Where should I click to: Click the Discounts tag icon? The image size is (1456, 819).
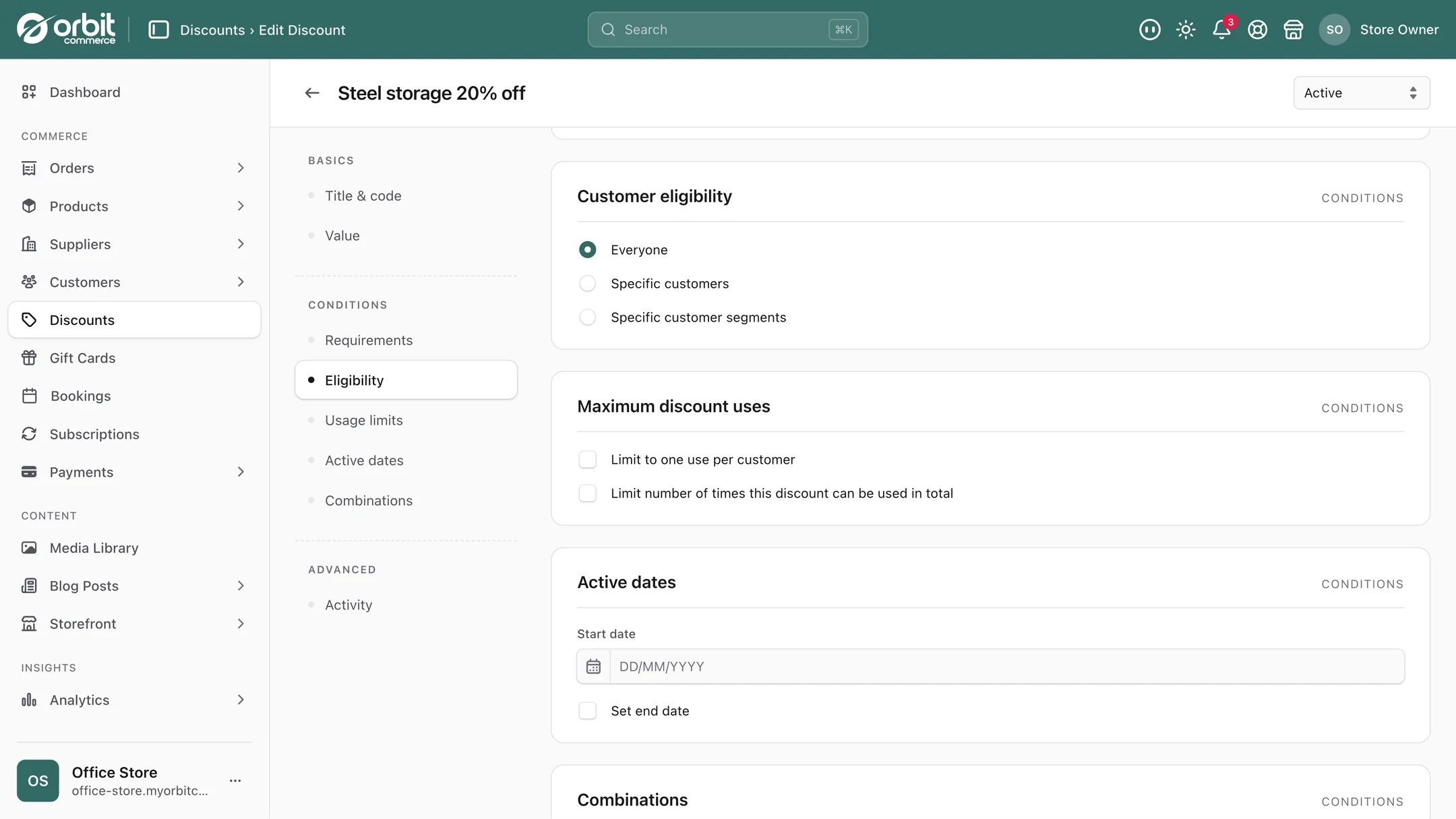coord(29,320)
